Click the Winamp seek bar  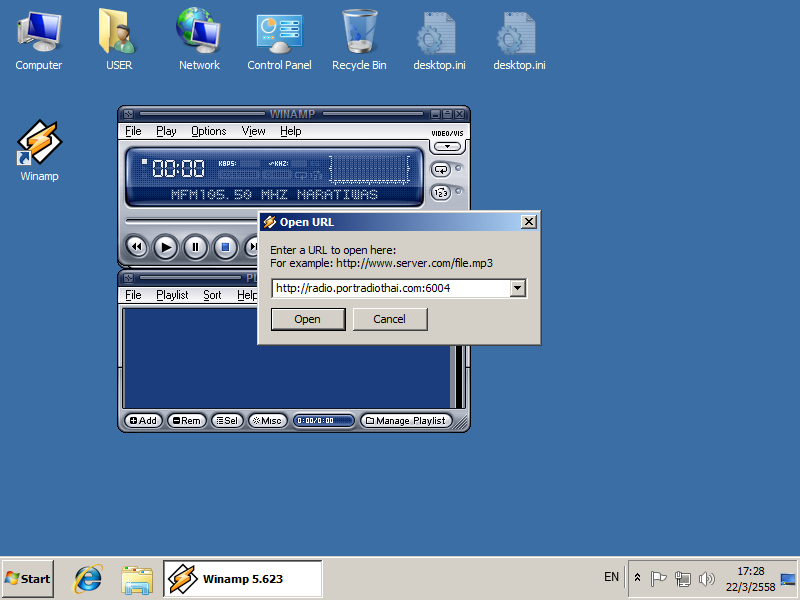(191, 221)
